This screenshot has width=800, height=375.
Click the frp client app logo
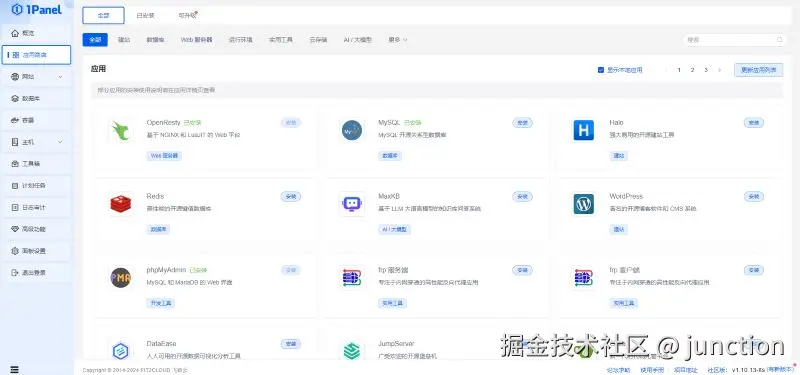584,278
